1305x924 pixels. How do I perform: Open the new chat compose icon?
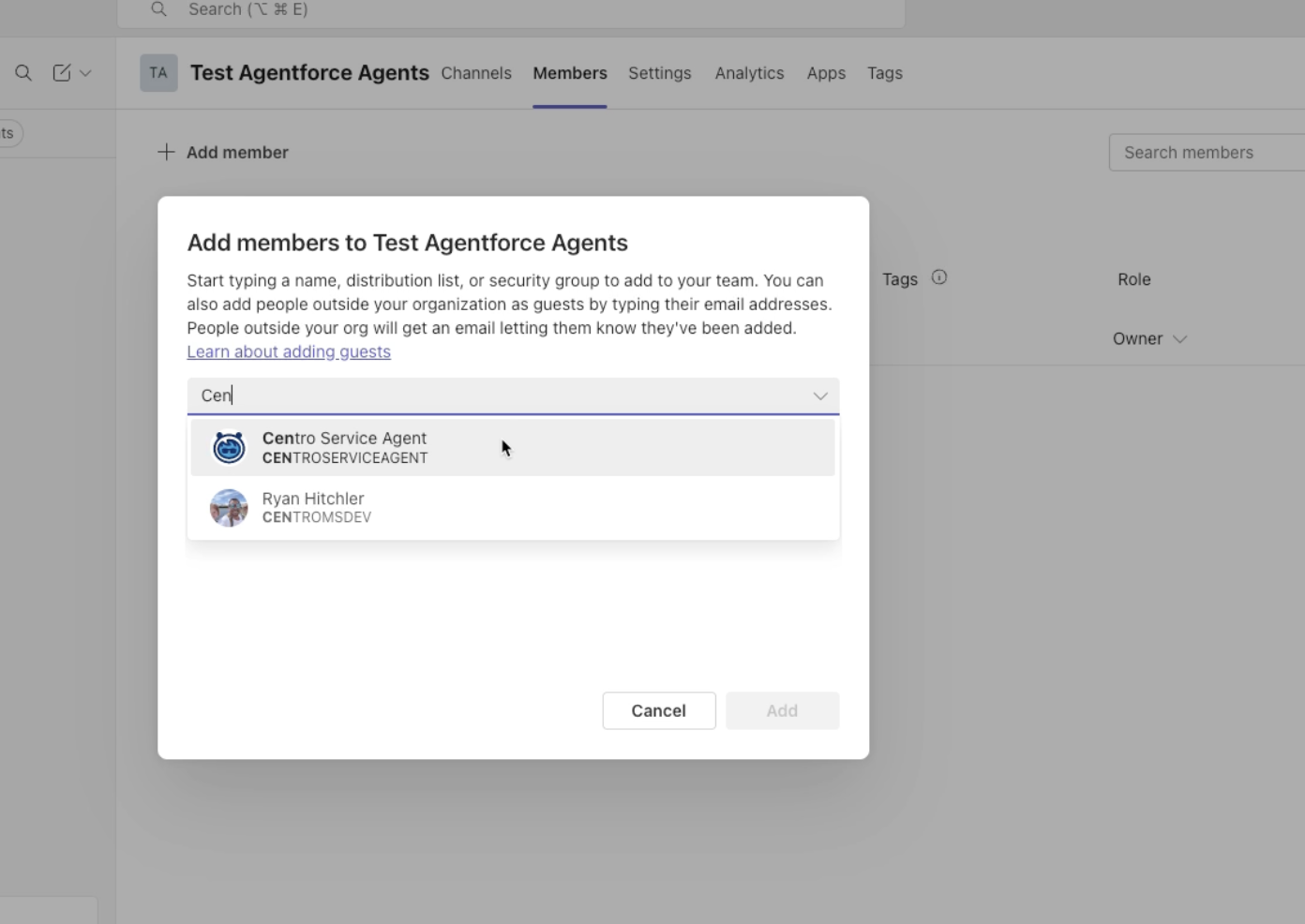(x=62, y=73)
